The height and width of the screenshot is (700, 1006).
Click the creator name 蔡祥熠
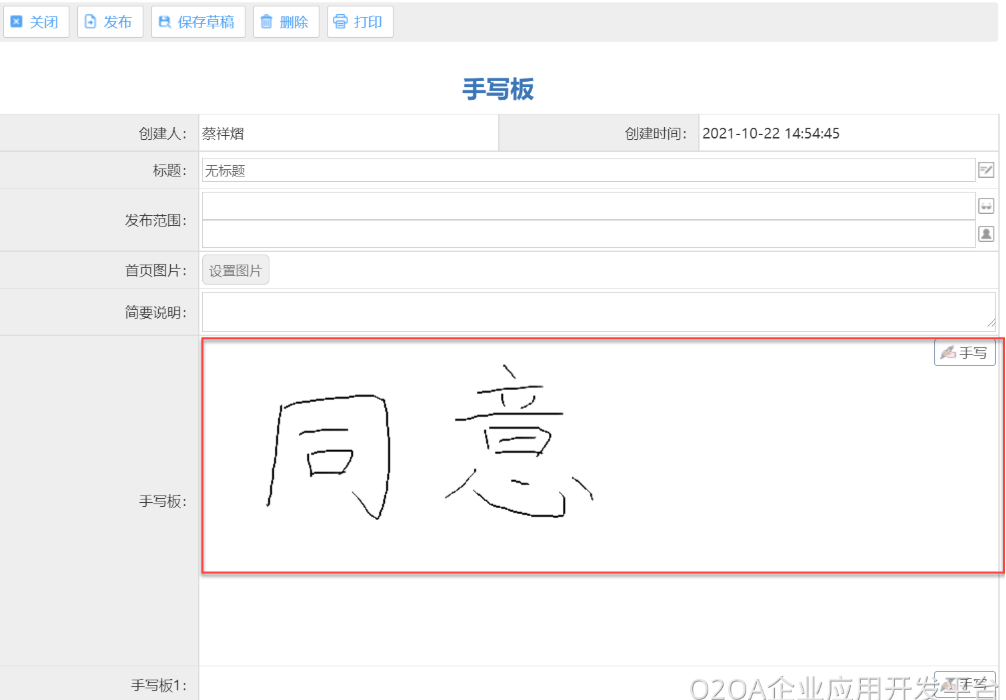(223, 134)
